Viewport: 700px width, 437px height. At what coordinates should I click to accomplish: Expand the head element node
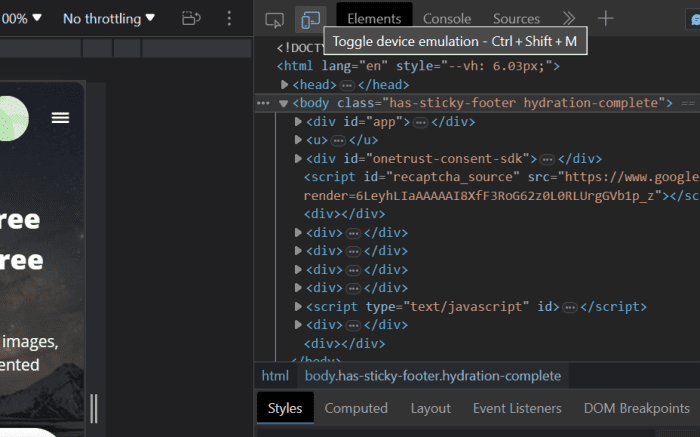285,85
